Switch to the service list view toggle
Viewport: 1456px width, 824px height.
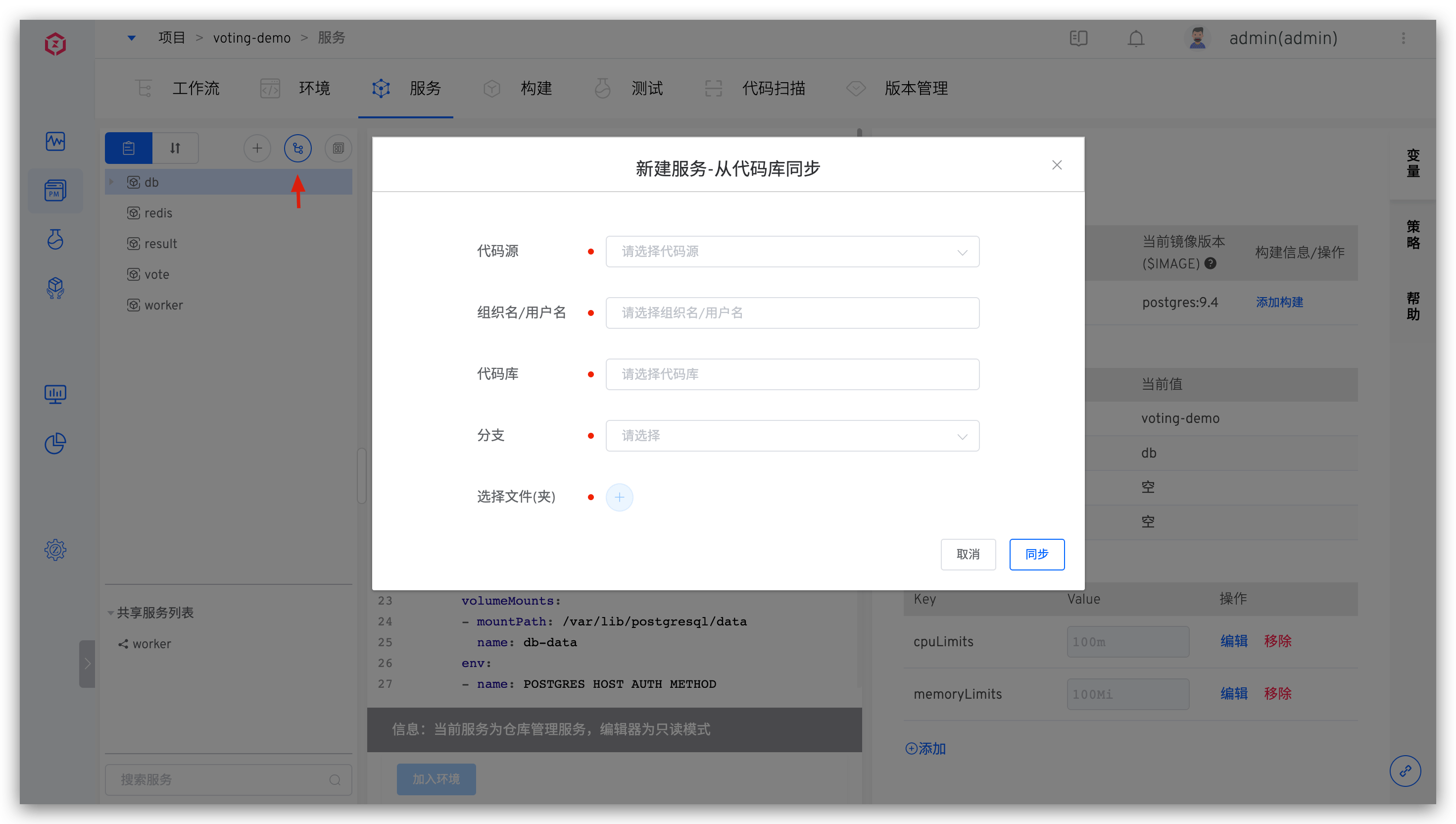coord(128,148)
